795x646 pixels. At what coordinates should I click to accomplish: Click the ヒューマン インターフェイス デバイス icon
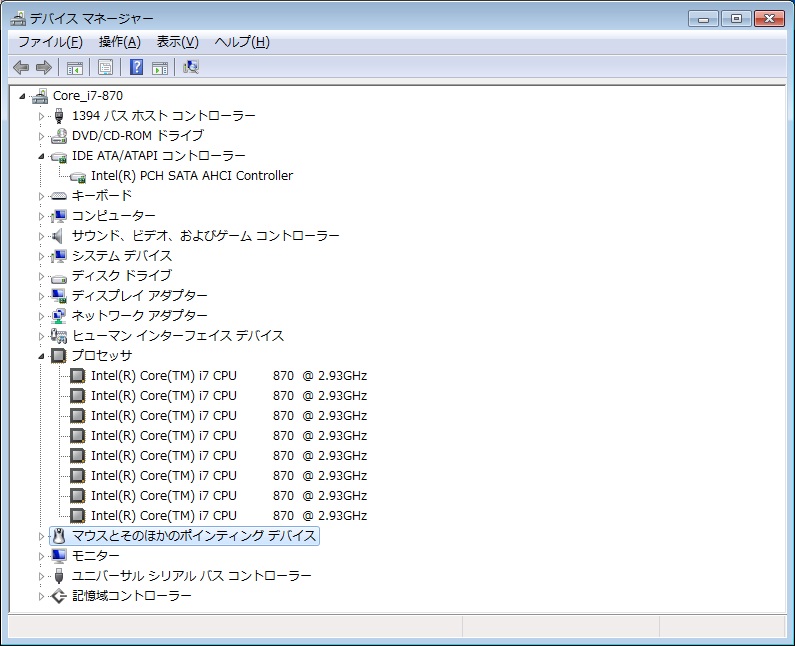click(59, 336)
